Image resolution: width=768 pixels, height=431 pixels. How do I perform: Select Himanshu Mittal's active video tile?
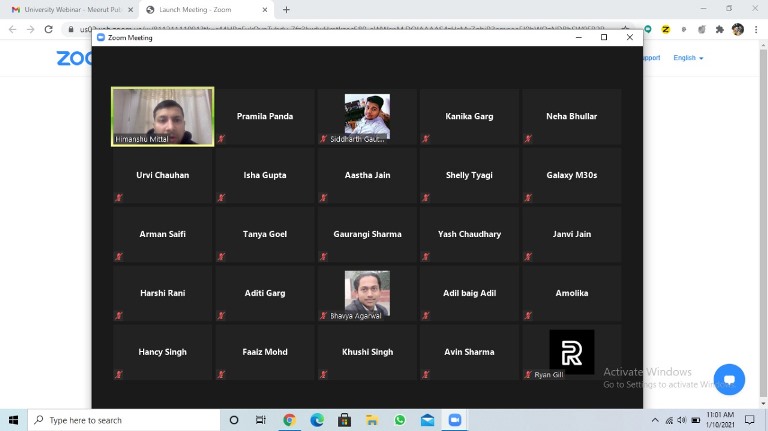point(162,116)
